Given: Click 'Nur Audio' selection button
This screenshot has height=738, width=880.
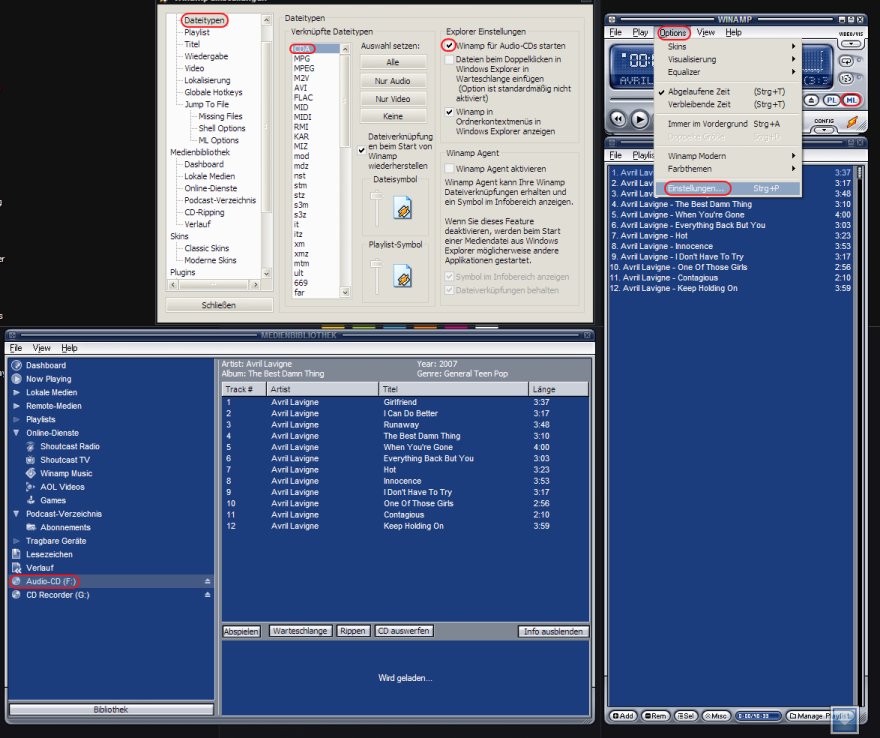Looking at the screenshot, I should (x=392, y=81).
